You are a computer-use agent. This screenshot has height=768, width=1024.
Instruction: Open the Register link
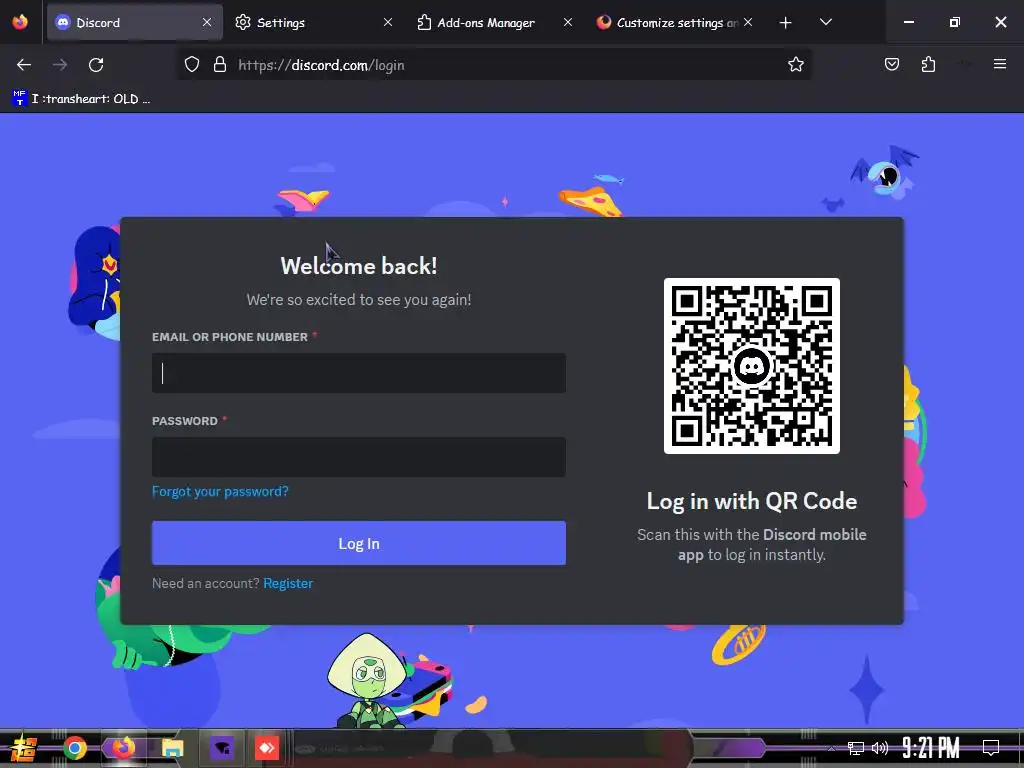coord(288,583)
